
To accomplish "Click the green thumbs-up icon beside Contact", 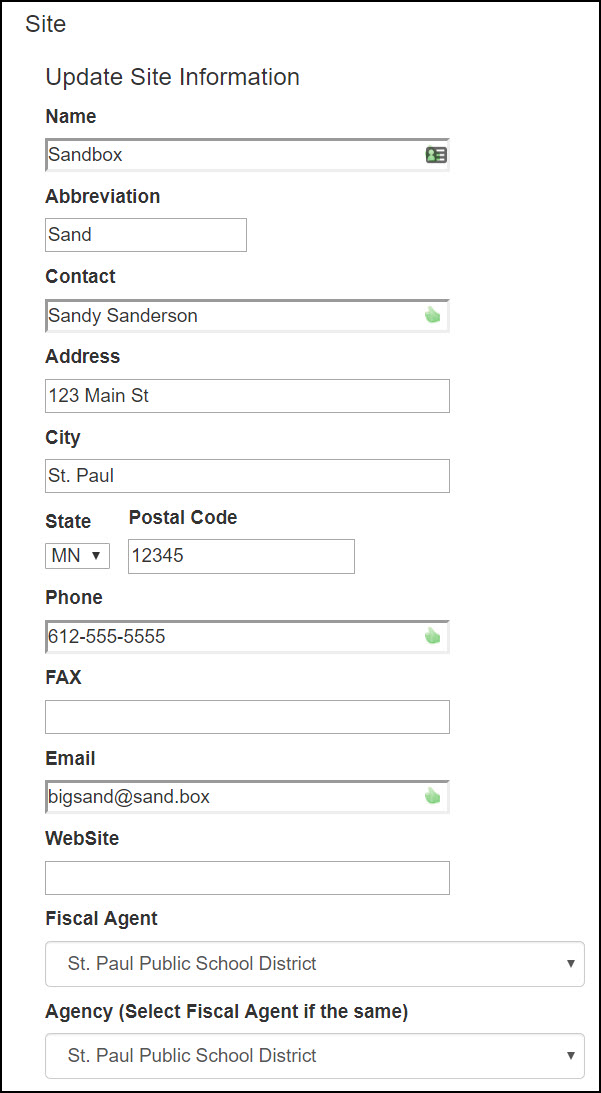I will tap(432, 314).
